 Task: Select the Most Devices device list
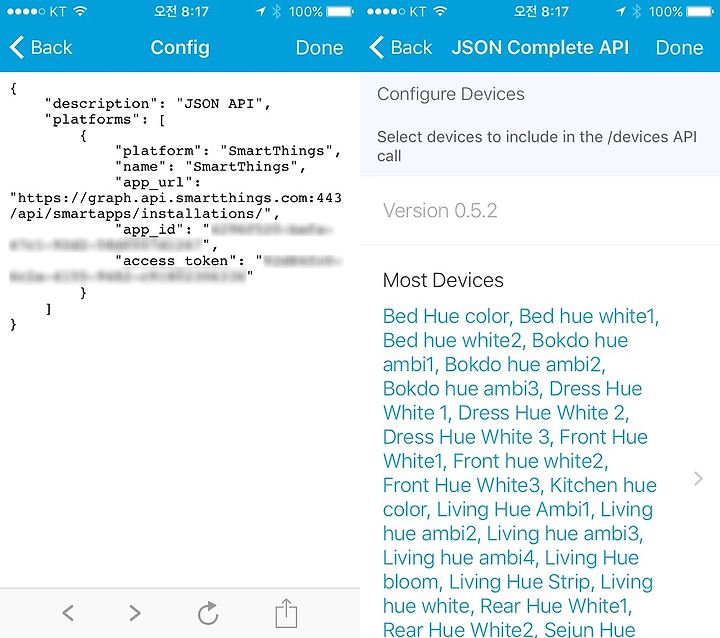coord(520,472)
